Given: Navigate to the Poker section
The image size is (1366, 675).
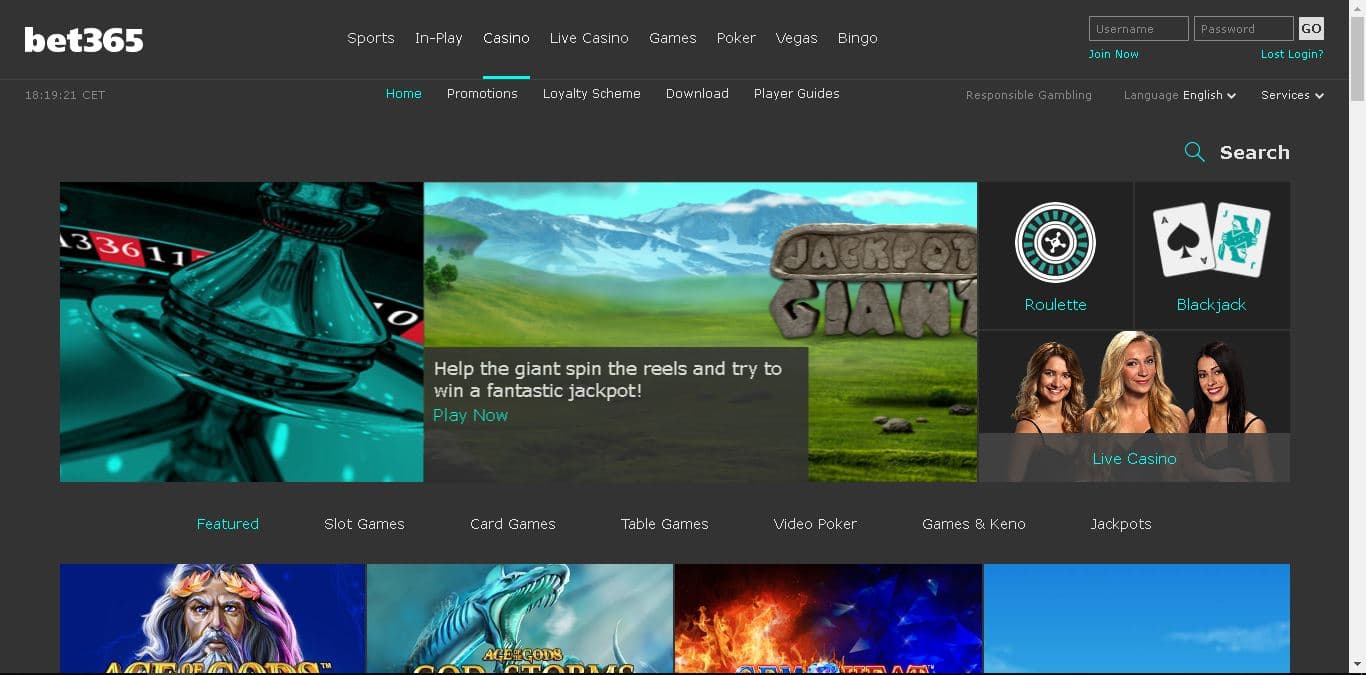Looking at the screenshot, I should [736, 38].
